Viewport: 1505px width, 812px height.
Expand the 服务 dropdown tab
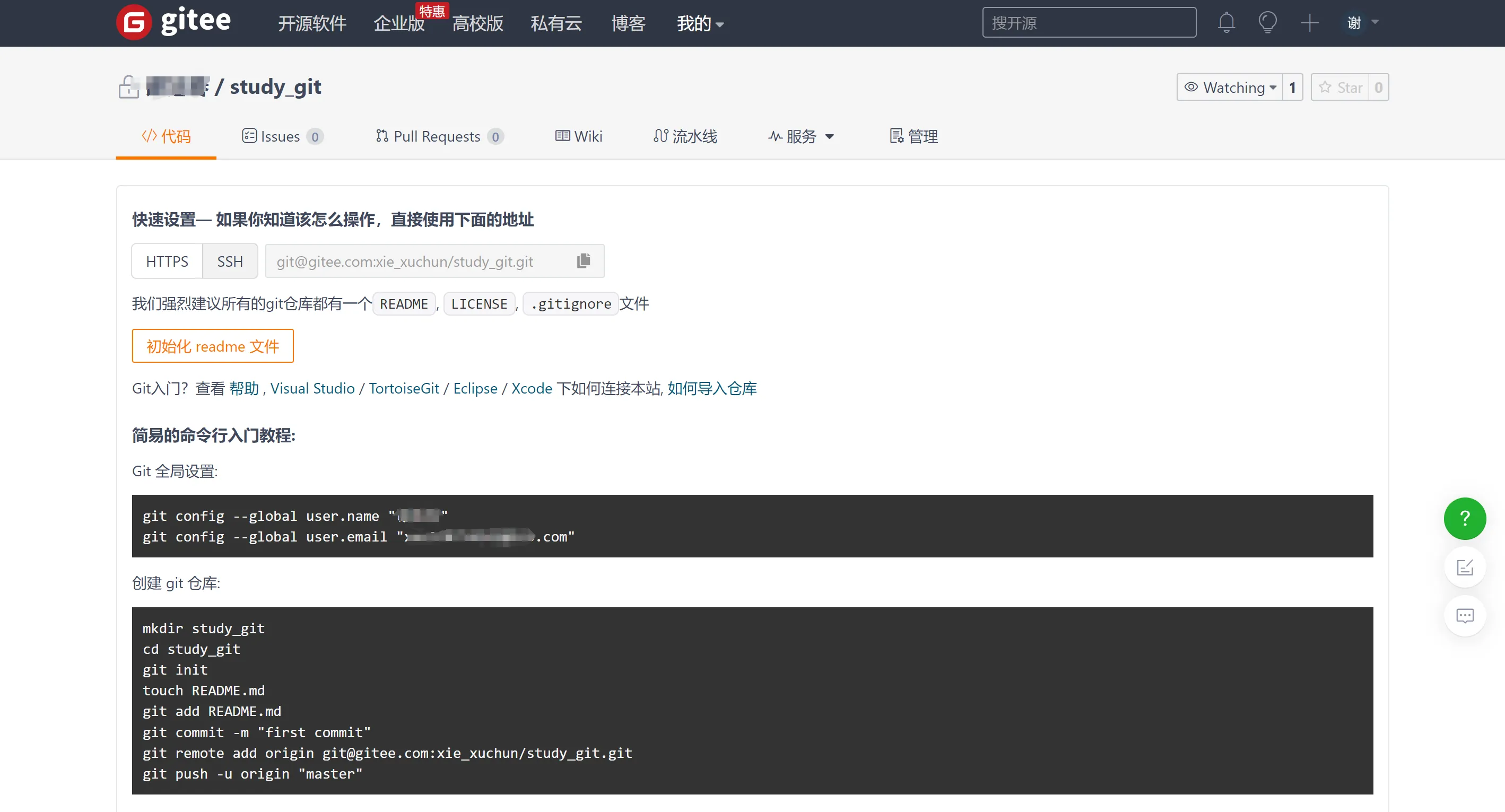tap(801, 136)
